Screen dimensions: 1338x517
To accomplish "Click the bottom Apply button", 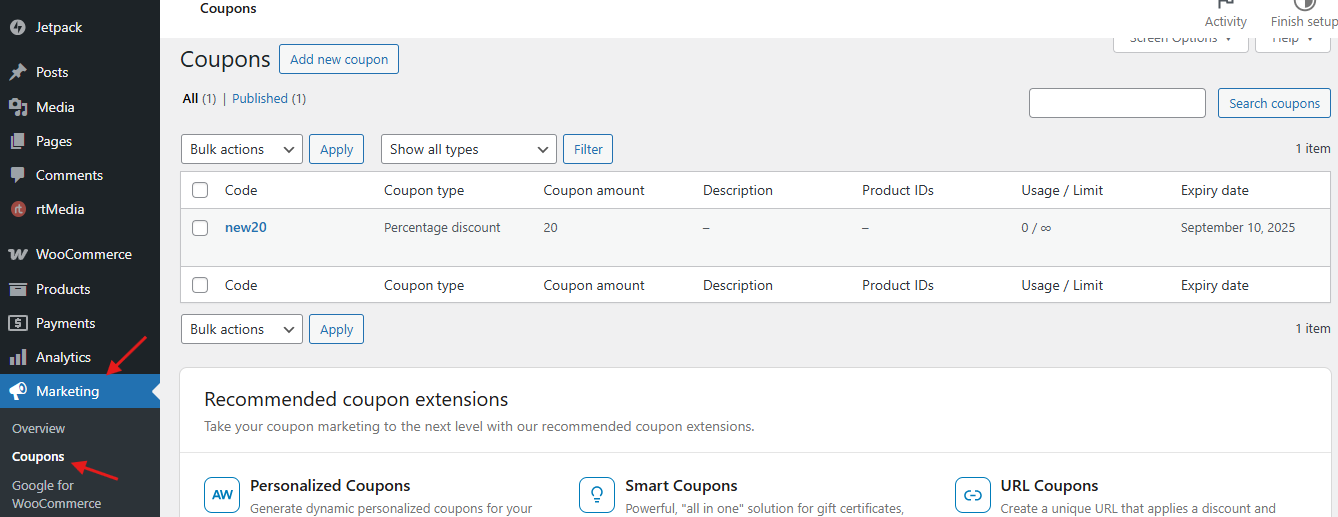I will coord(336,329).
